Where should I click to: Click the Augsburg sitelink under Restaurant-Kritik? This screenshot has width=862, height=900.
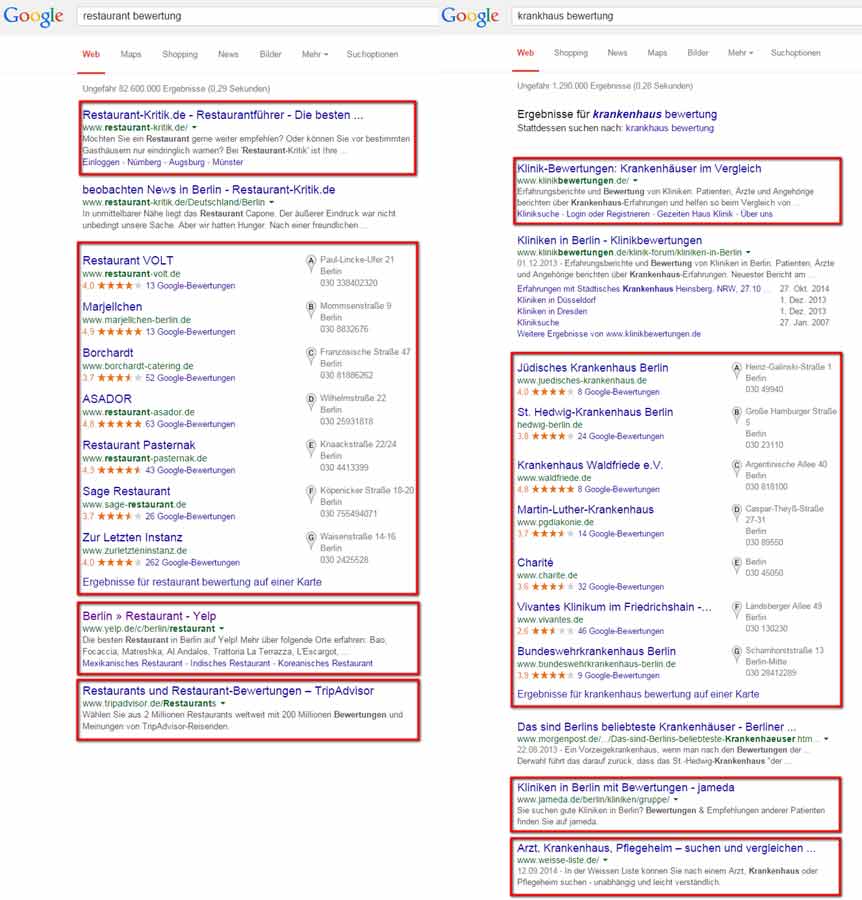(x=187, y=162)
